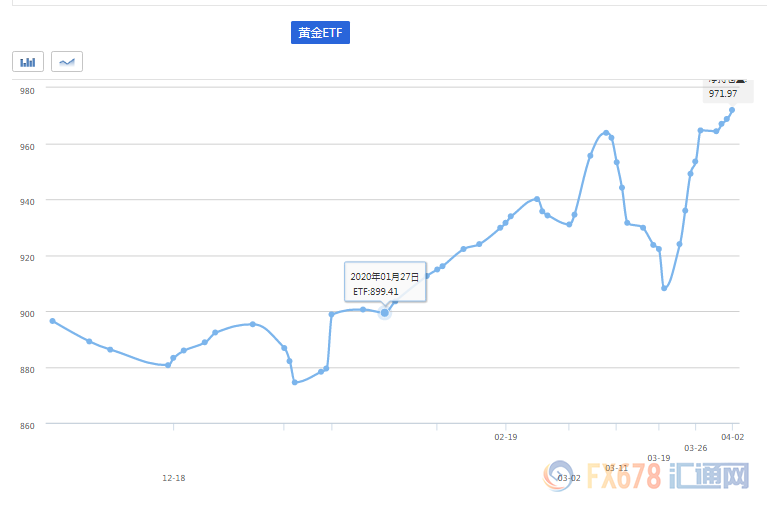The width and height of the screenshot is (767, 512).
Task: Click the 860 y-axis label
Action: pos(27,426)
